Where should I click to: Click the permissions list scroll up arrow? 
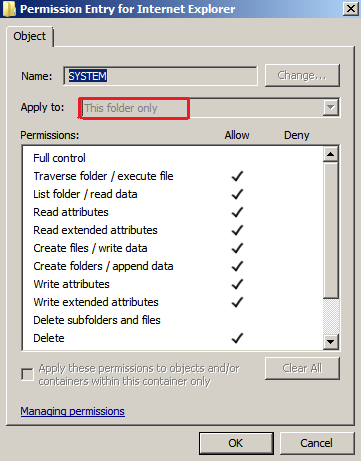point(331,154)
